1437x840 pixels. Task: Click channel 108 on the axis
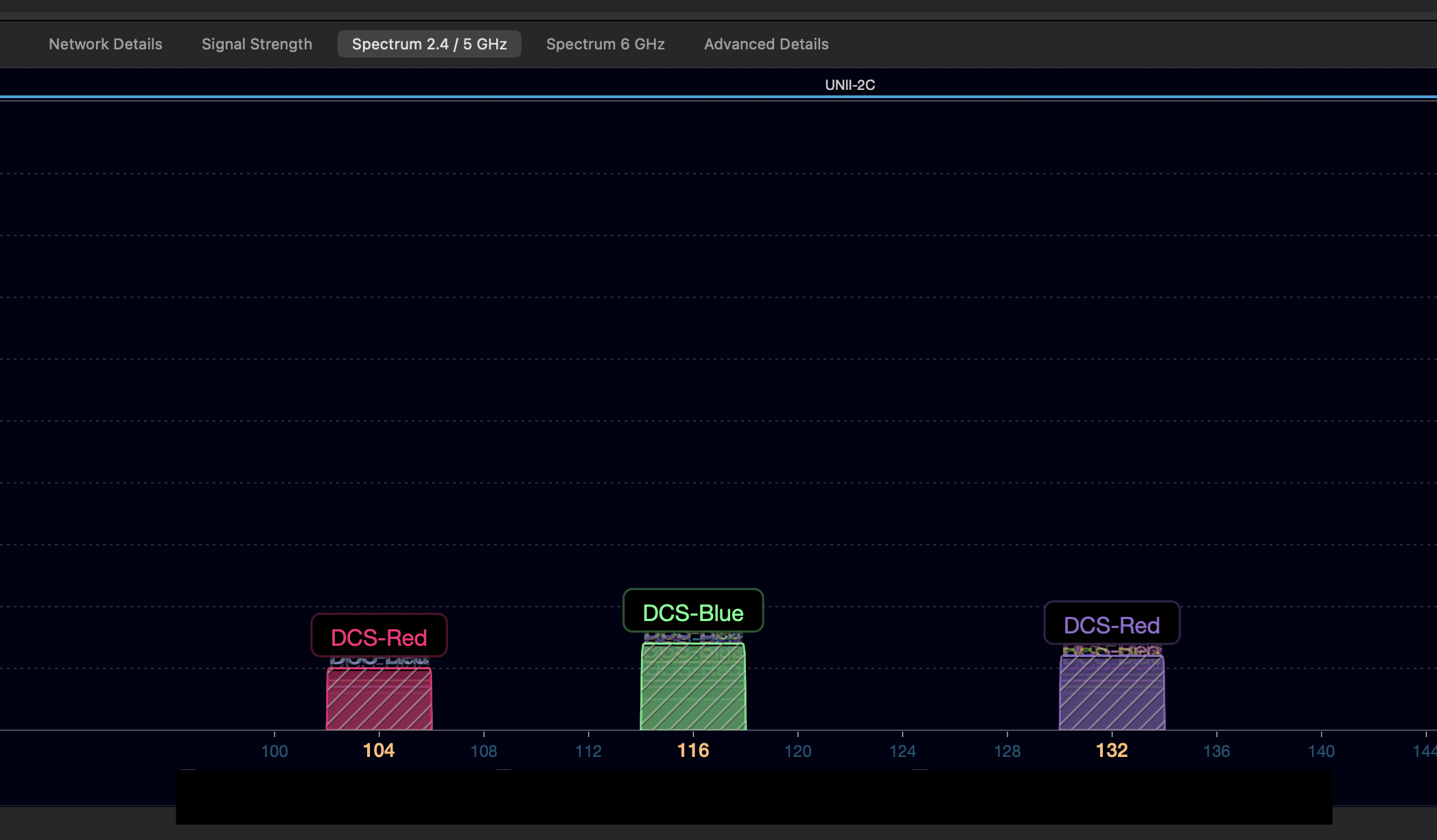coord(484,751)
